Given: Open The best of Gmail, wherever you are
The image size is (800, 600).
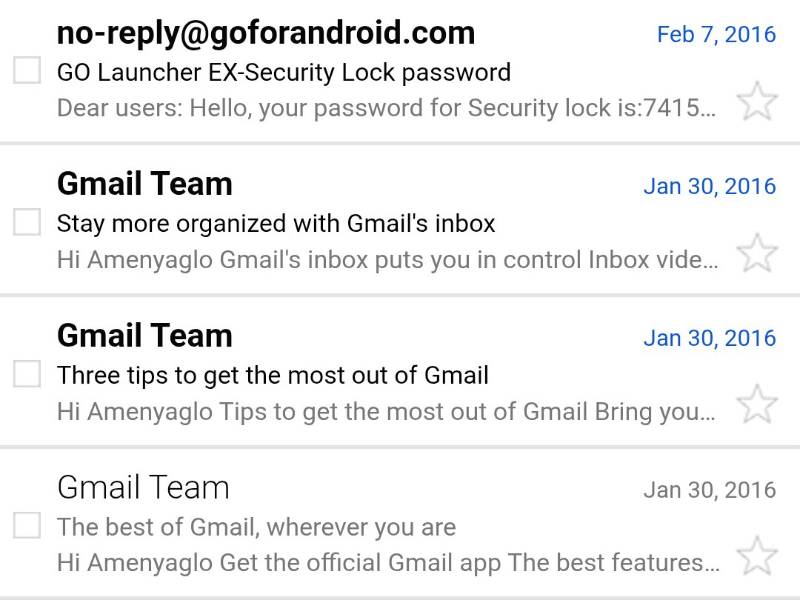Looking at the screenshot, I should [x=256, y=528].
